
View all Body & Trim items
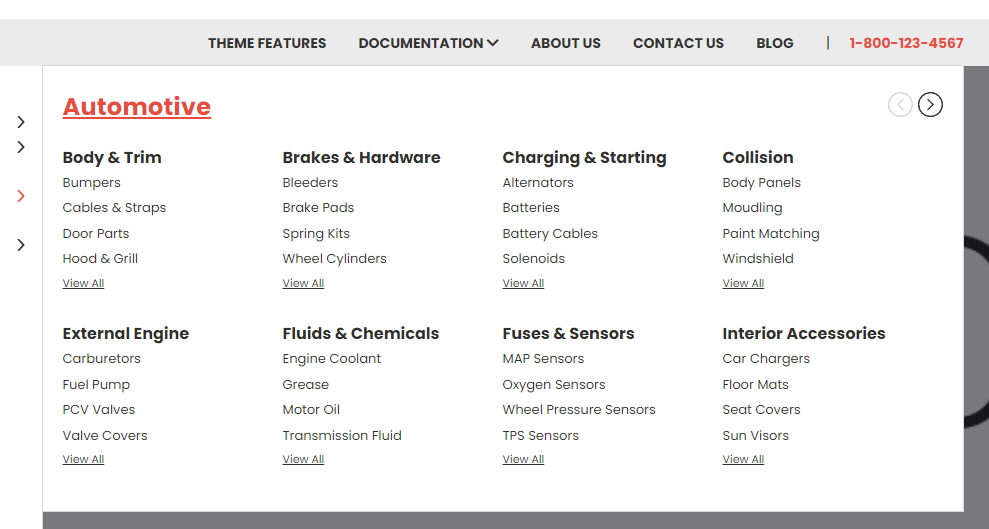point(83,283)
